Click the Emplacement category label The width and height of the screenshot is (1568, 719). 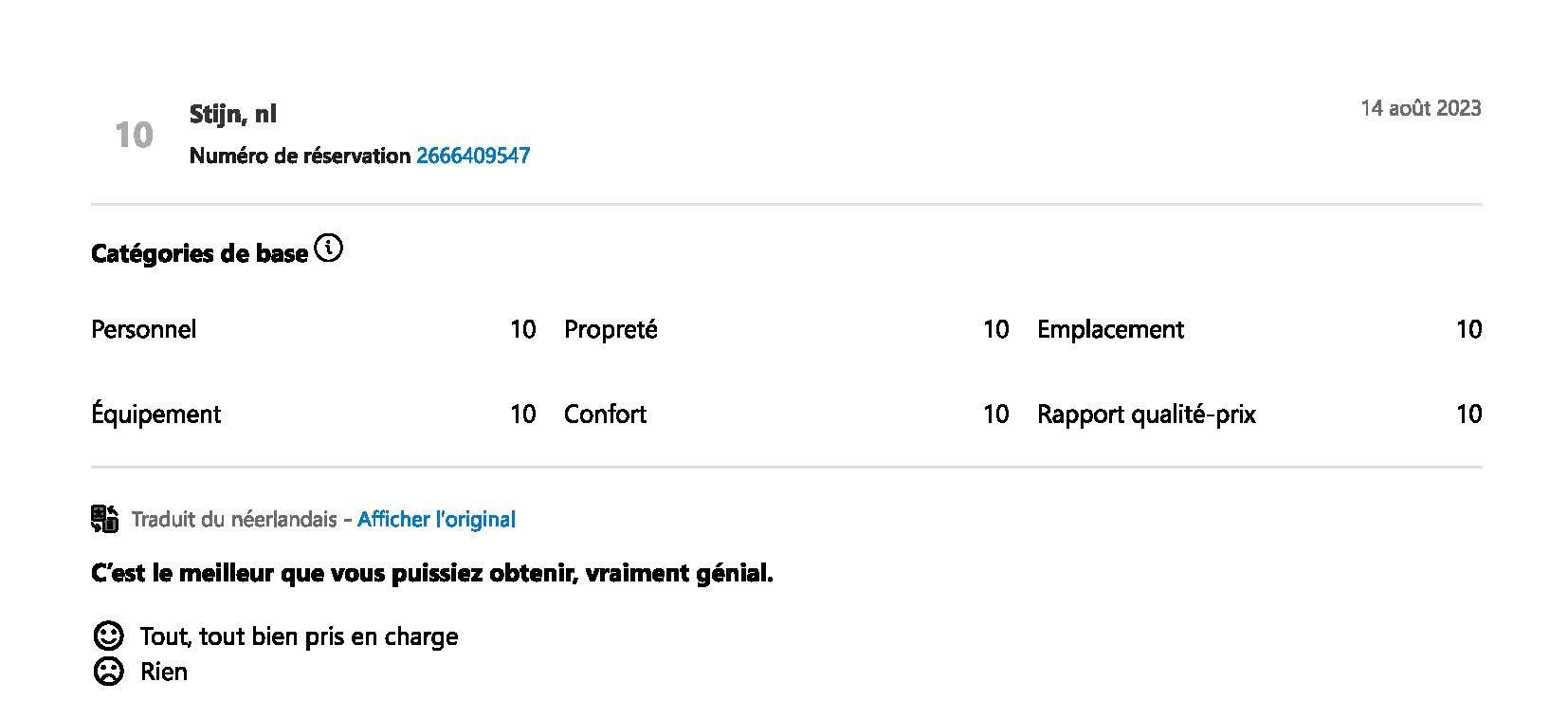1110,329
